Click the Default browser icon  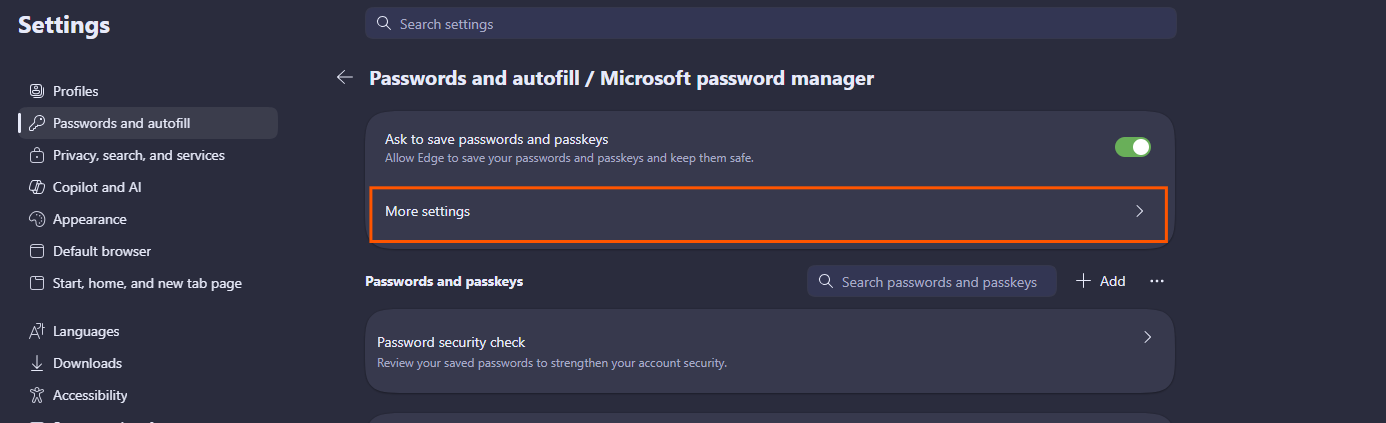point(37,251)
